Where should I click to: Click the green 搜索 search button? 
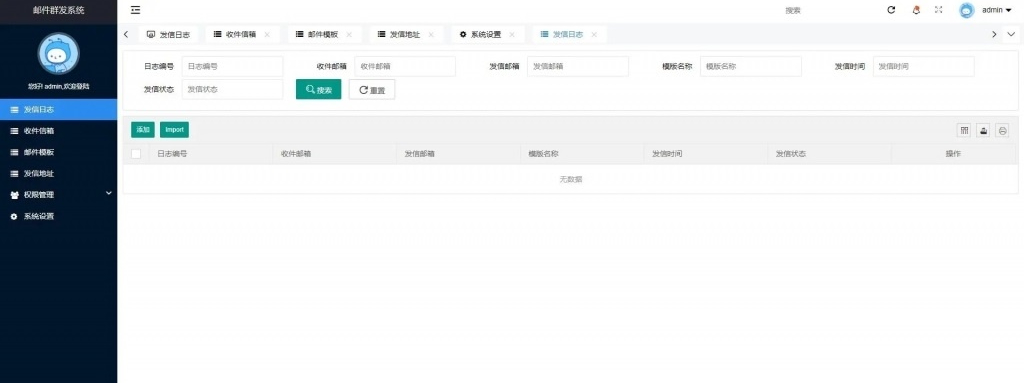(319, 90)
